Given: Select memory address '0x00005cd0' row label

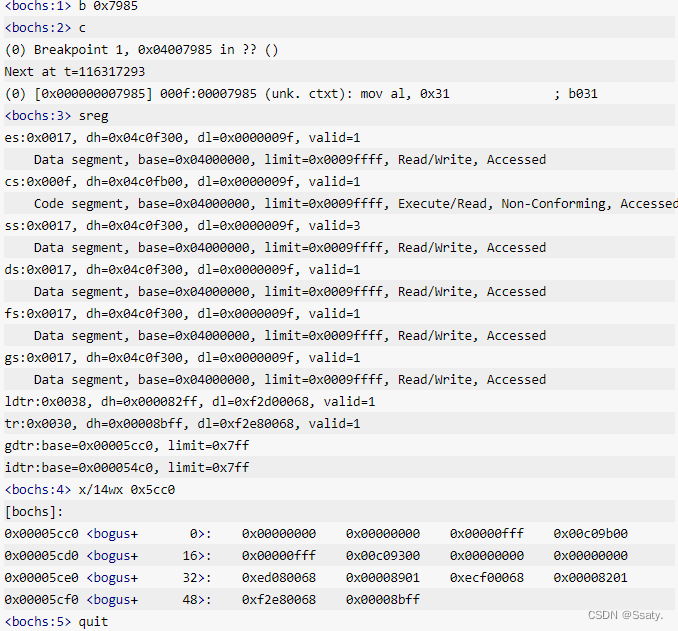Looking at the screenshot, I should (42, 556).
